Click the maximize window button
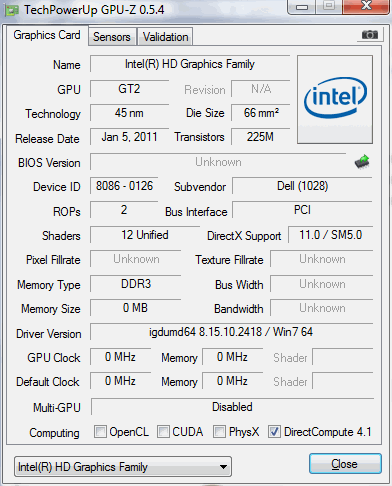 [x=329, y=6]
